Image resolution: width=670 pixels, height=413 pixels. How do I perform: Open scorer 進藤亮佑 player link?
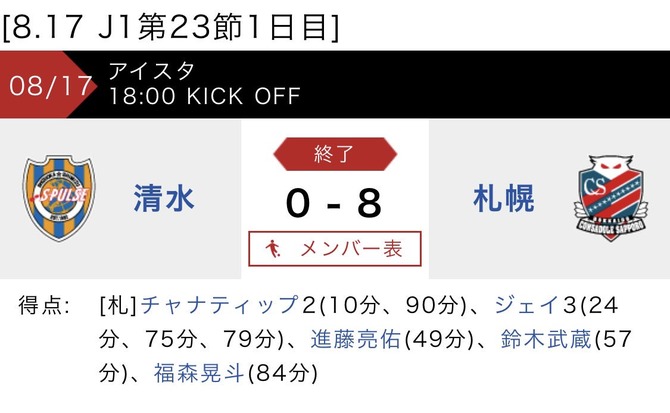coord(356,340)
